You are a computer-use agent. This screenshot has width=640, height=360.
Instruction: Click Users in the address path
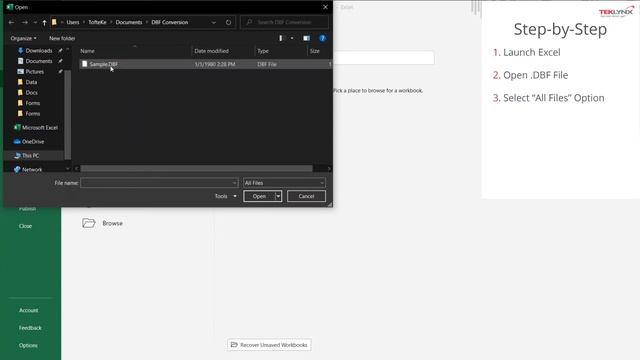pos(73,22)
